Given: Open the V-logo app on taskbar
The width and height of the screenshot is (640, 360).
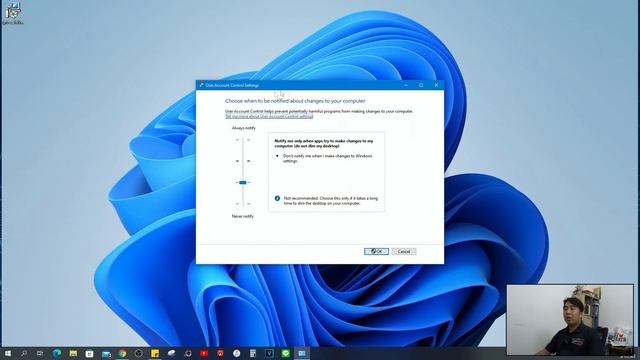Looking at the screenshot, I should [269, 353].
